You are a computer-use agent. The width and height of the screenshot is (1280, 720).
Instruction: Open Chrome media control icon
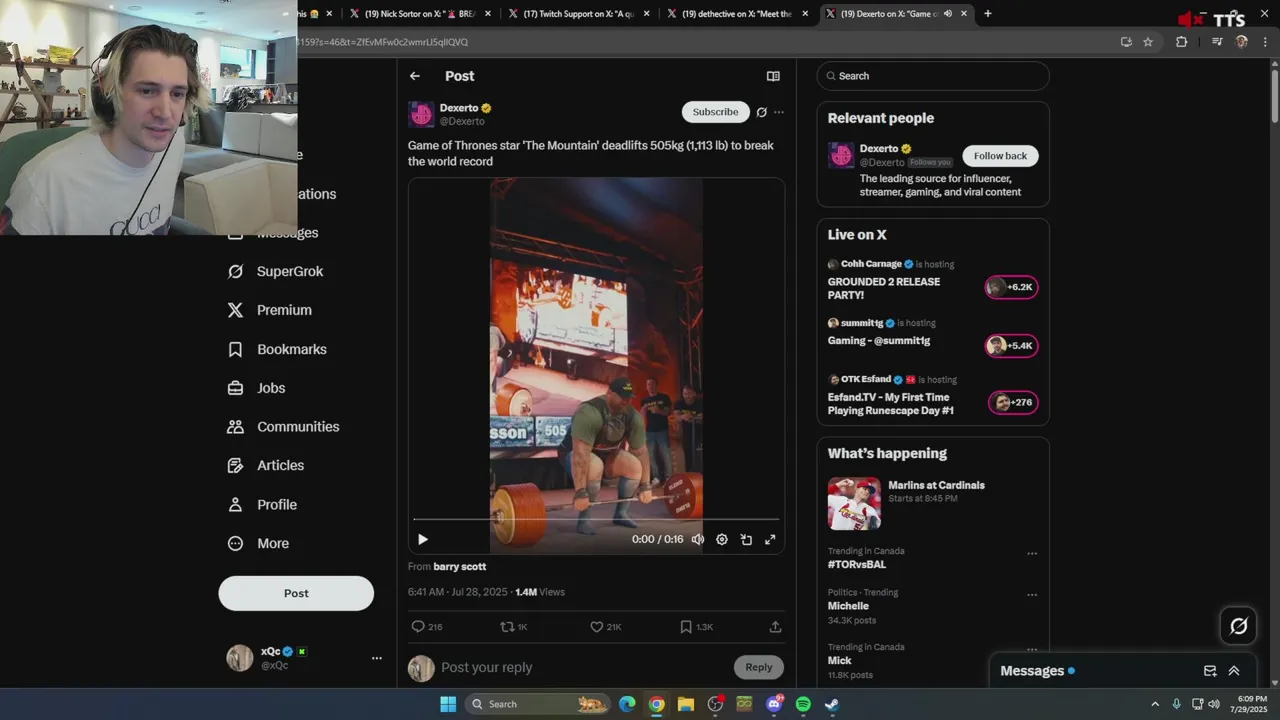[1217, 42]
